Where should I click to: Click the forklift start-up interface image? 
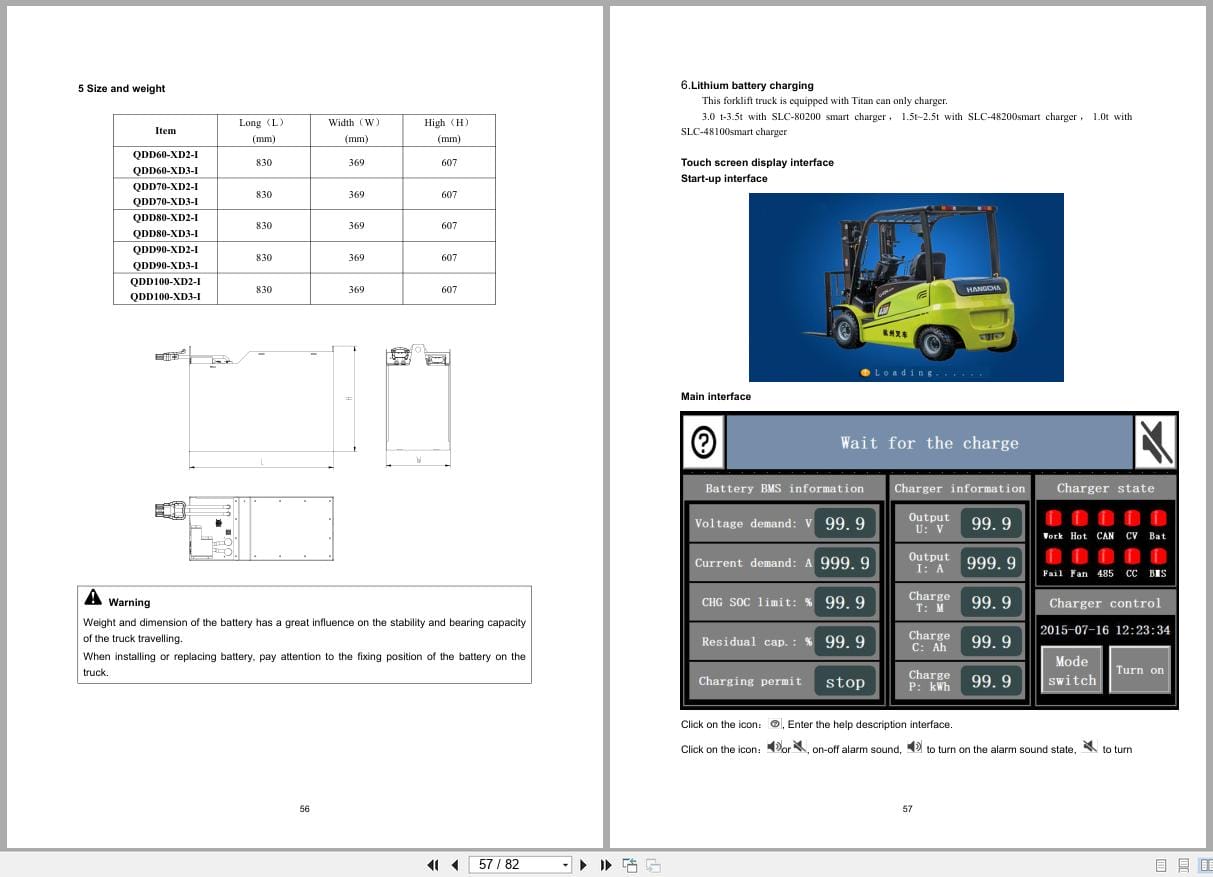[906, 287]
